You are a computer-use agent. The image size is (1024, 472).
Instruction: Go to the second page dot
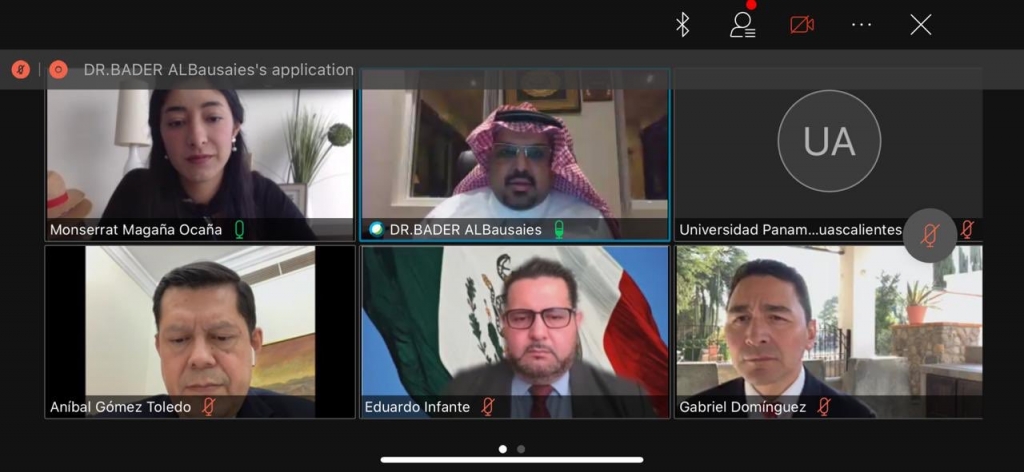coord(521,449)
